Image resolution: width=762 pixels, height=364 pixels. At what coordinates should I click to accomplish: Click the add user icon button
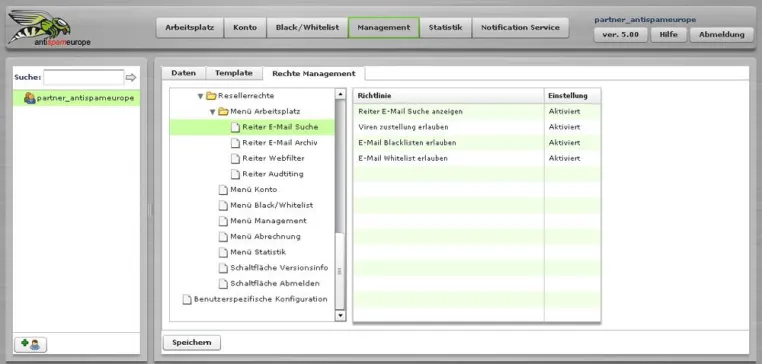[x=31, y=344]
